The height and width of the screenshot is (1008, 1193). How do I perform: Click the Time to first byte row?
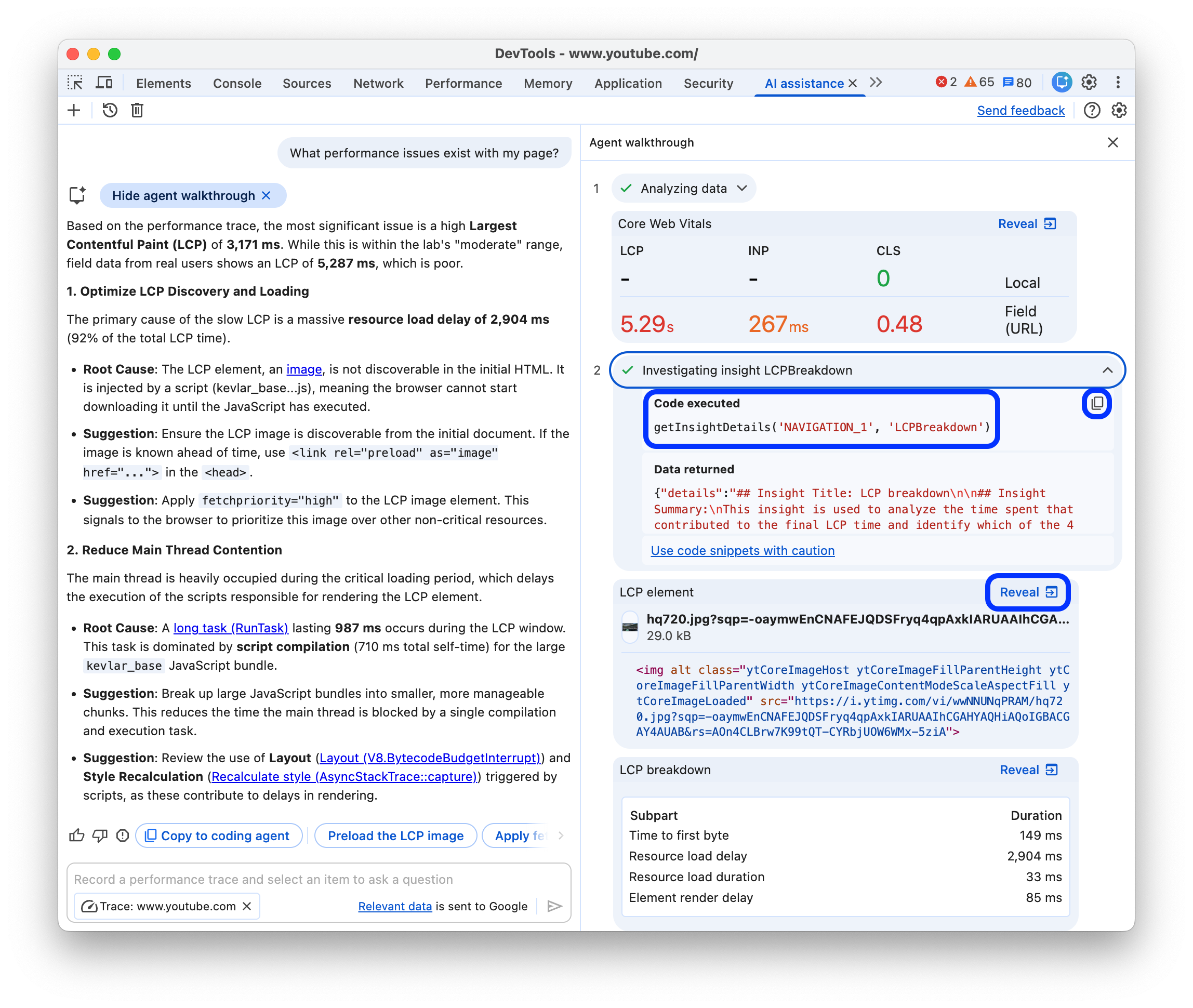tap(845, 835)
